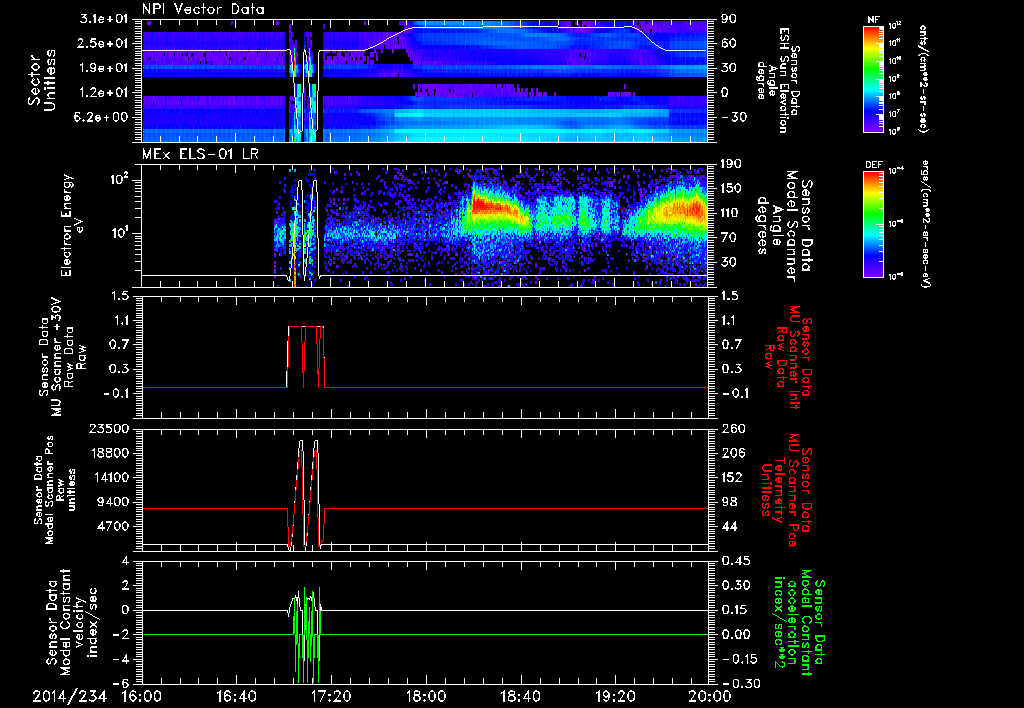Click the "110" scanner angle tick

point(731,213)
